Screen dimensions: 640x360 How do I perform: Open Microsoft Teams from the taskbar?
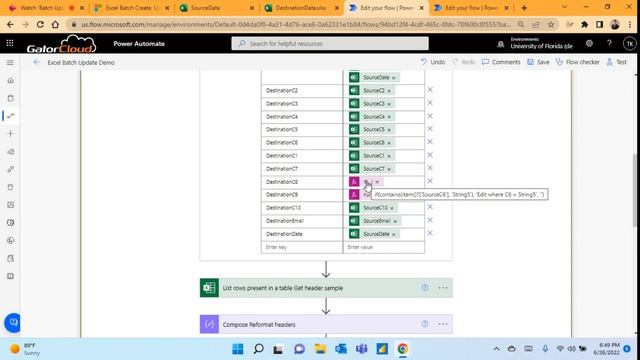[x=361, y=349]
